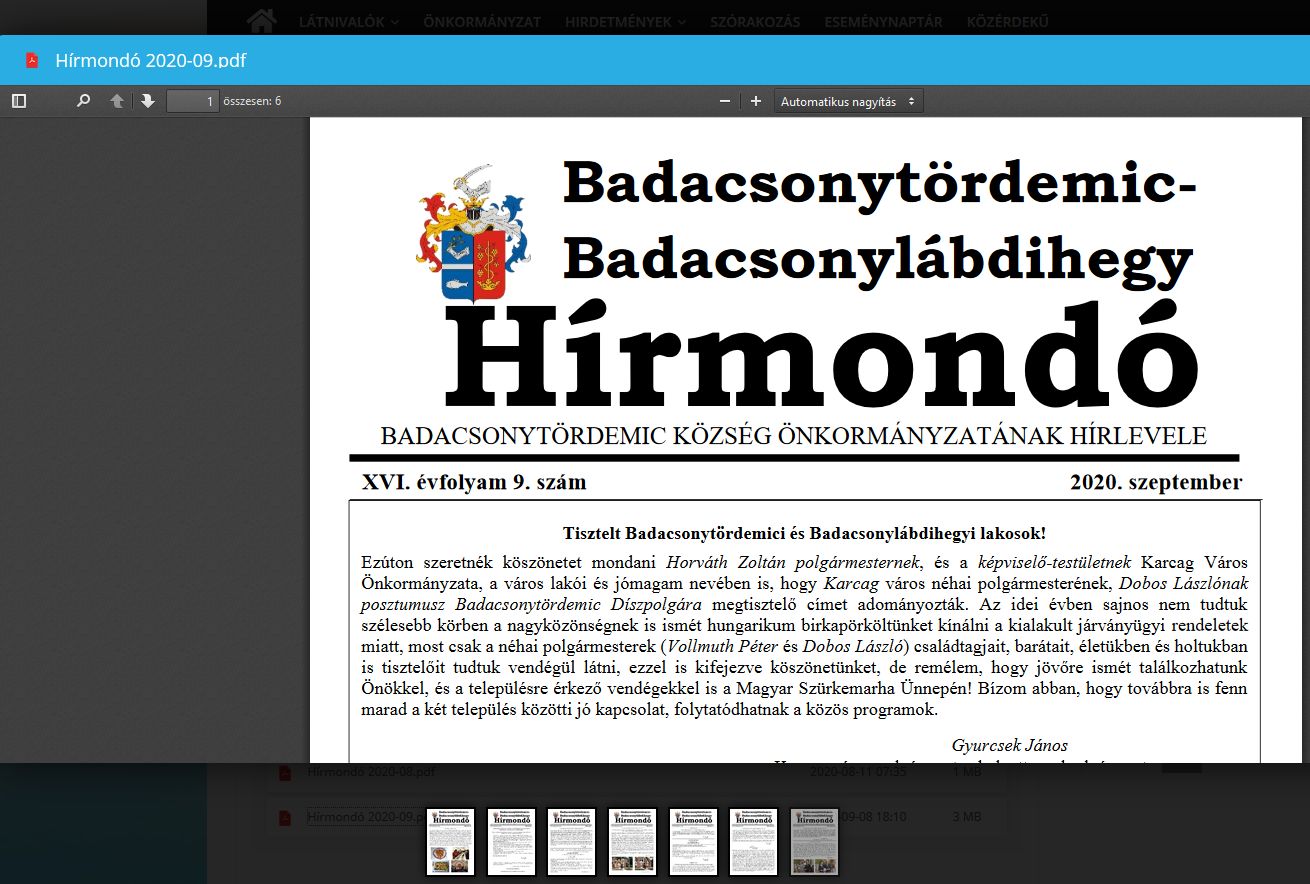Click PDF icon beside Hírmondó 2020-09.pdf in background list

point(285,817)
